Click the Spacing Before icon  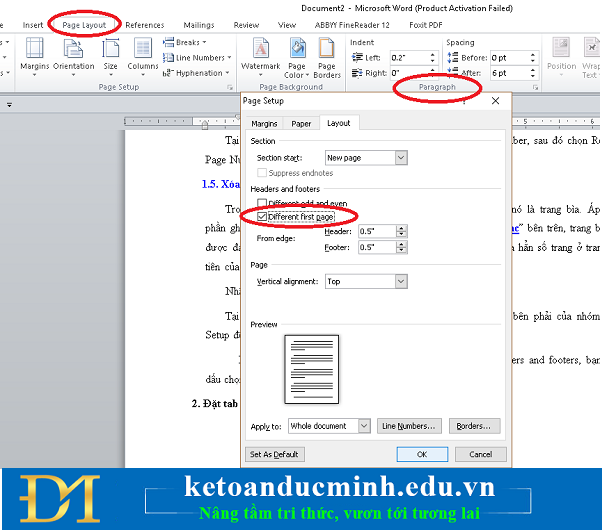tap(453, 58)
